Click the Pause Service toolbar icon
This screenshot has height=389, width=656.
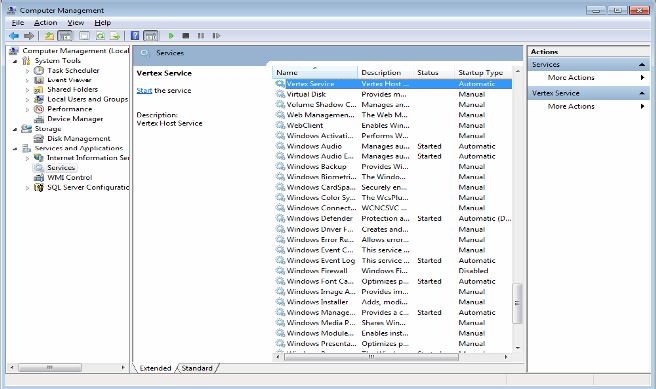201,36
